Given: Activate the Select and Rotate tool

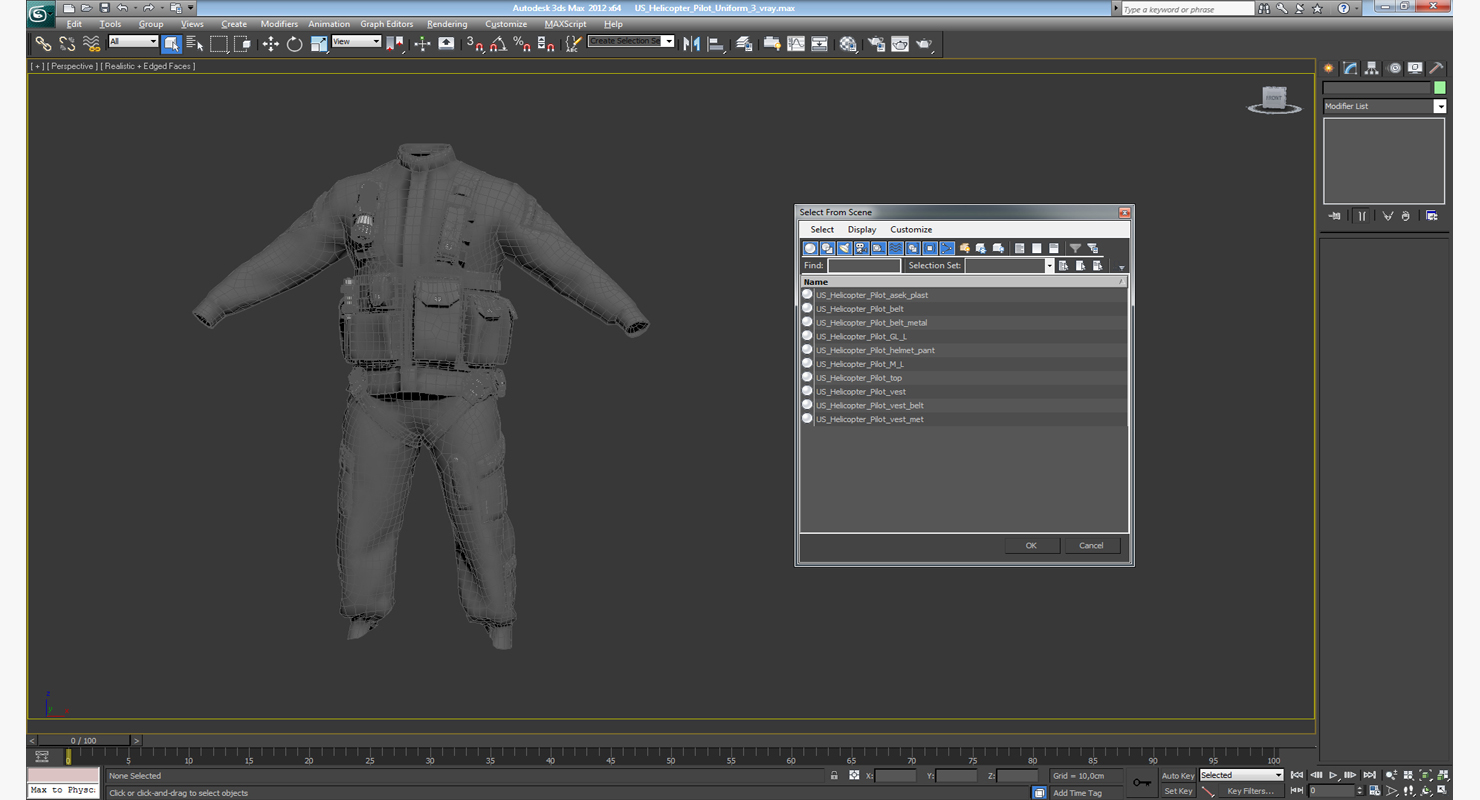Looking at the screenshot, I should coord(294,44).
